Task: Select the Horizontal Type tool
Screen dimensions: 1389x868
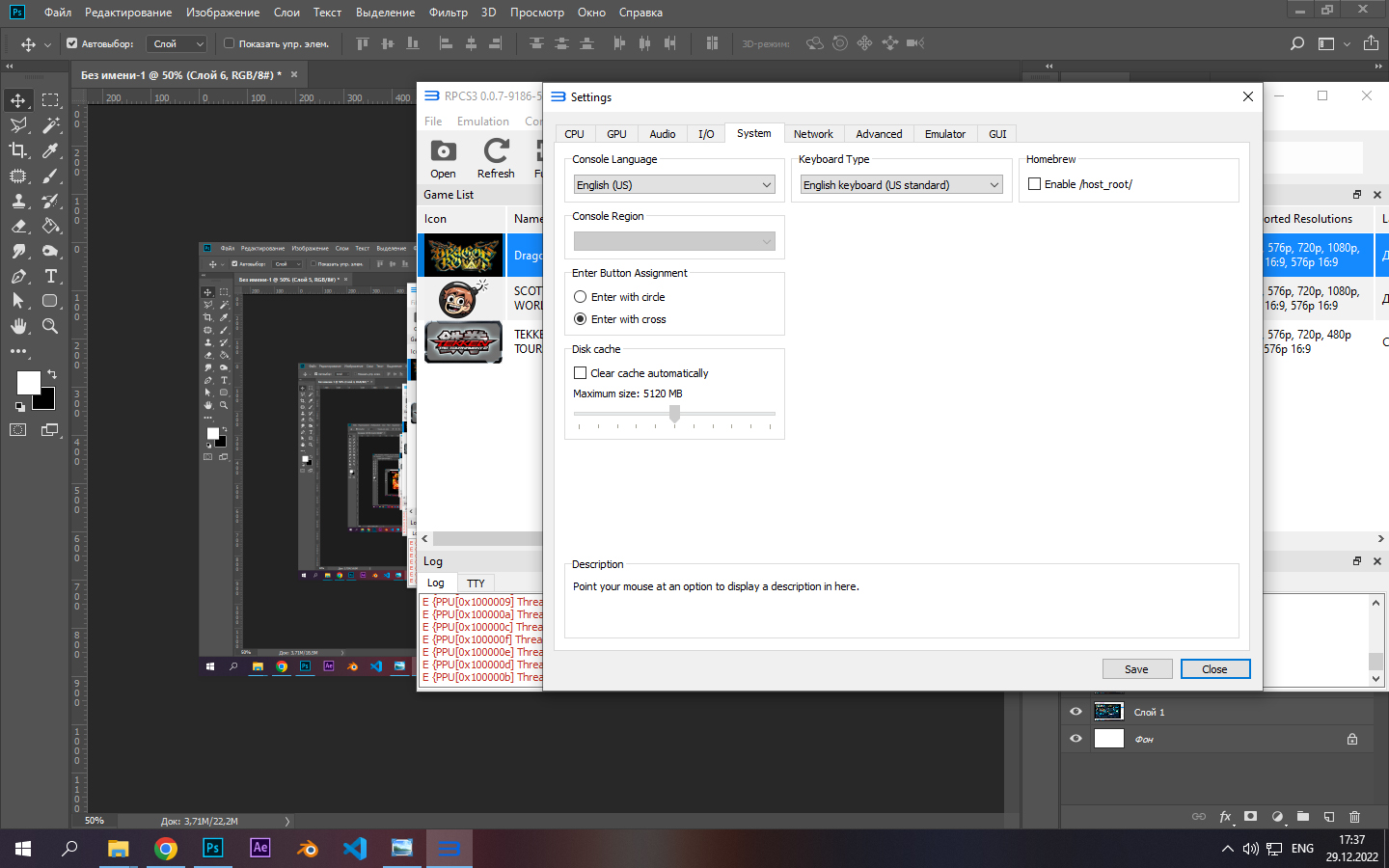Action: [x=51, y=277]
